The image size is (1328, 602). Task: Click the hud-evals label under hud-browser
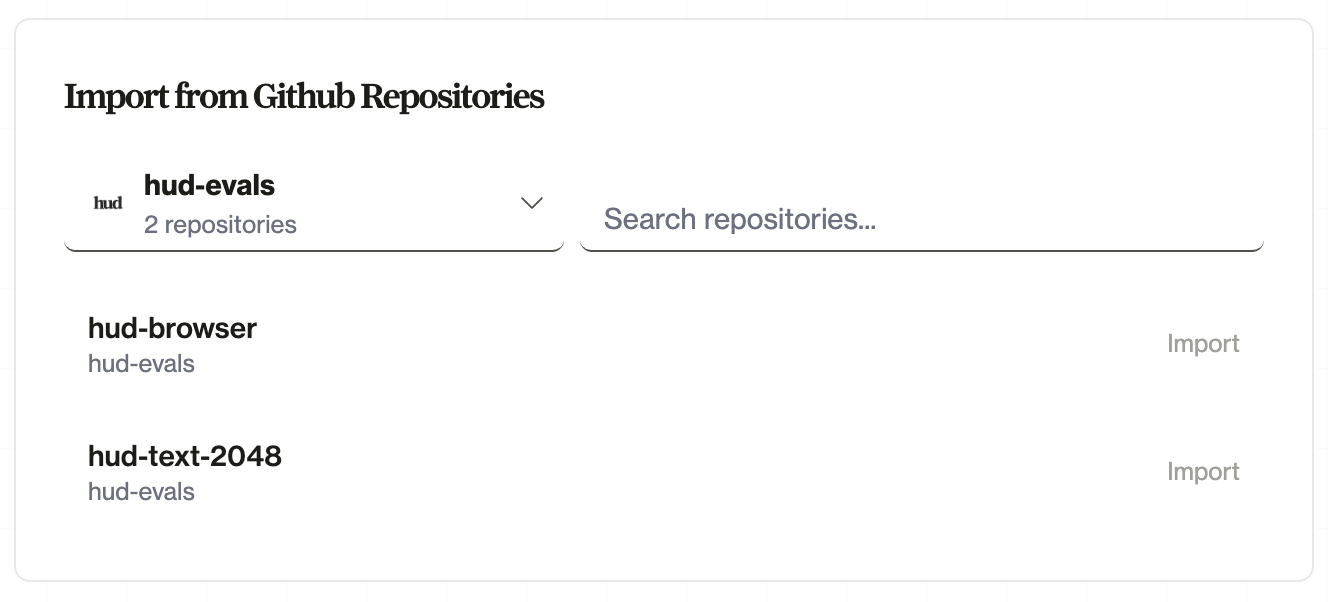pos(141,363)
